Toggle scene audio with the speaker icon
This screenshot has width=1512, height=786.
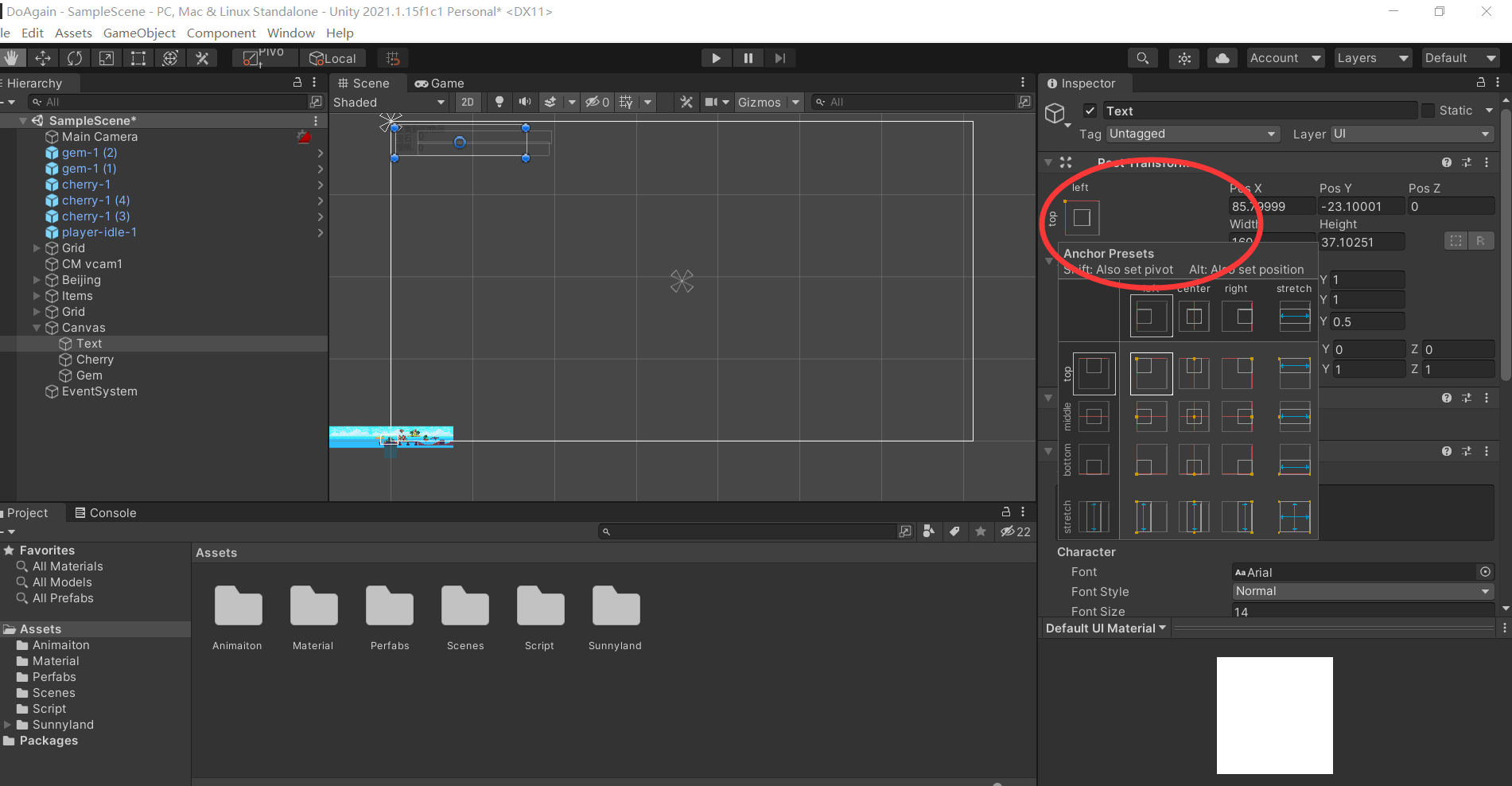pos(524,102)
